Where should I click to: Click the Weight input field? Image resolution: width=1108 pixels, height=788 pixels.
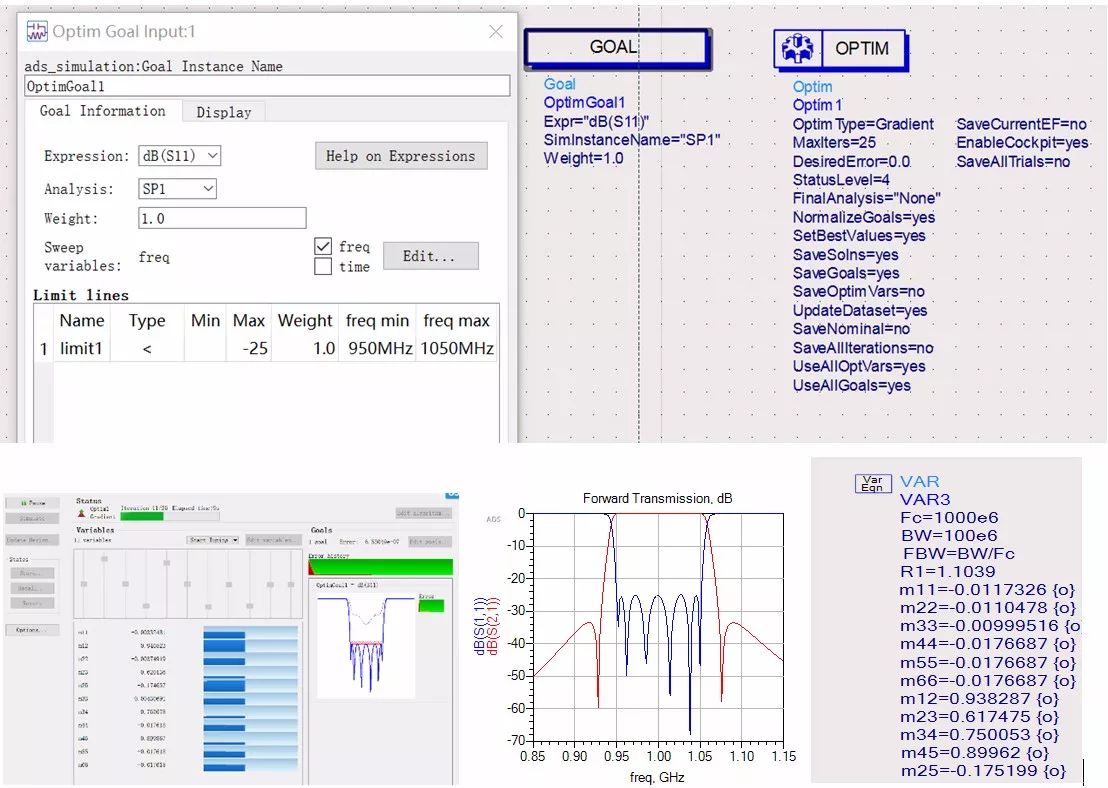pos(222,218)
